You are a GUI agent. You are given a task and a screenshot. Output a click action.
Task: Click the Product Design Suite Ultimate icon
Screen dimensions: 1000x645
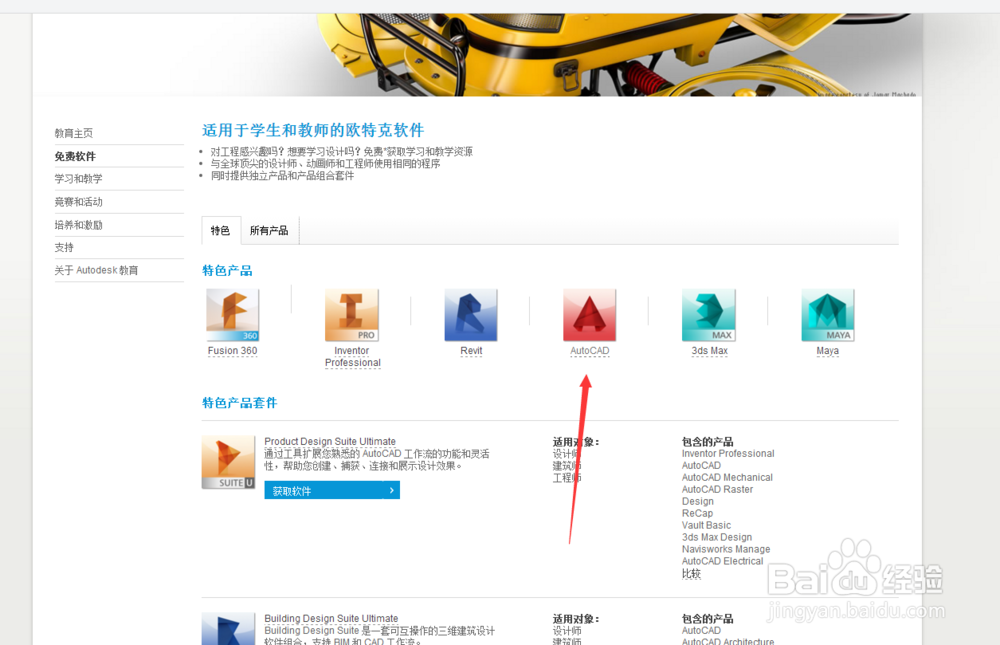(x=228, y=463)
